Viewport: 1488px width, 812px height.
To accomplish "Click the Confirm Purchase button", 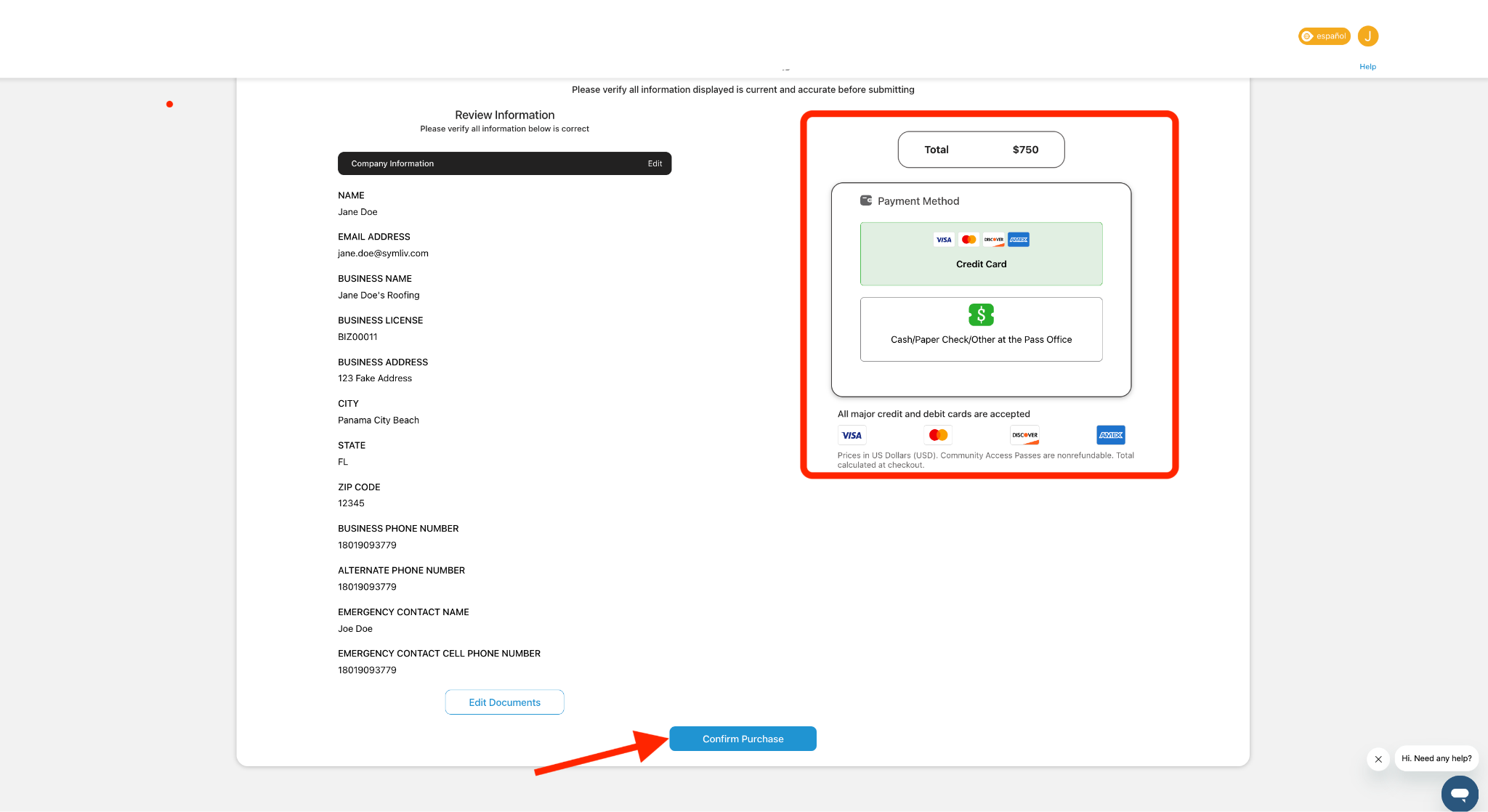I will tap(743, 739).
